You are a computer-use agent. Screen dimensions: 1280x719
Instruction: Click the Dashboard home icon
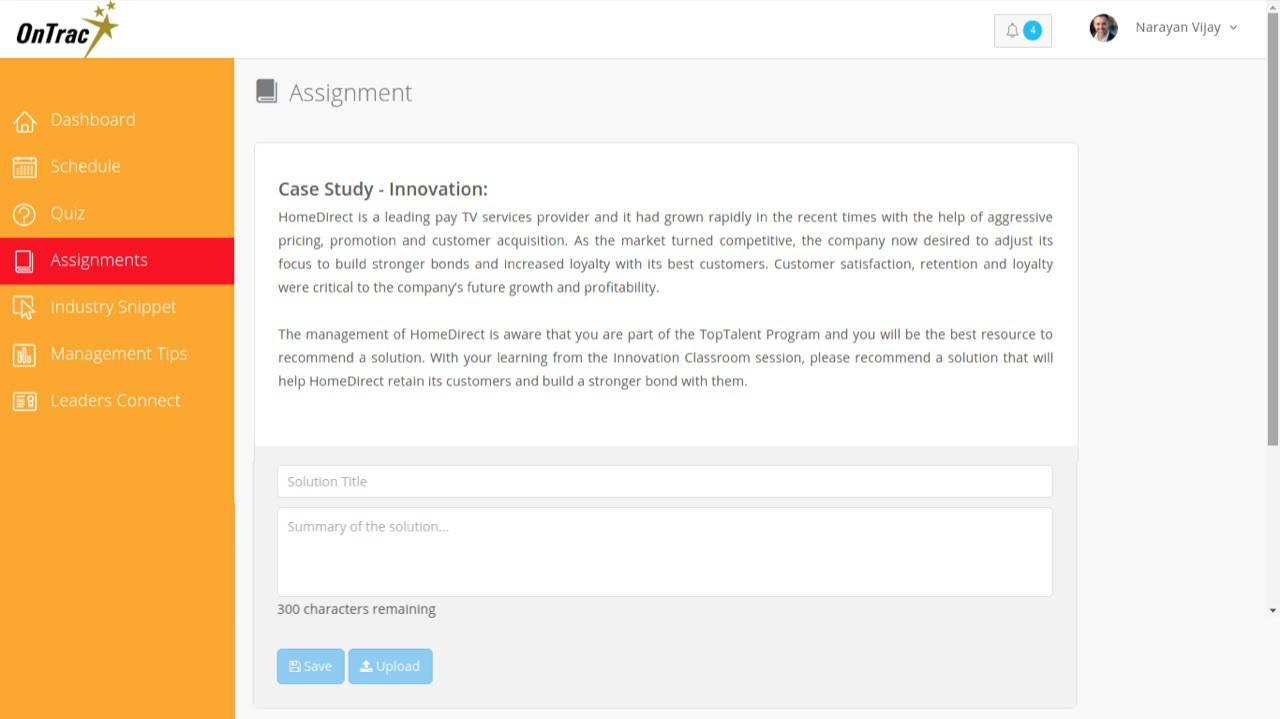coord(25,121)
